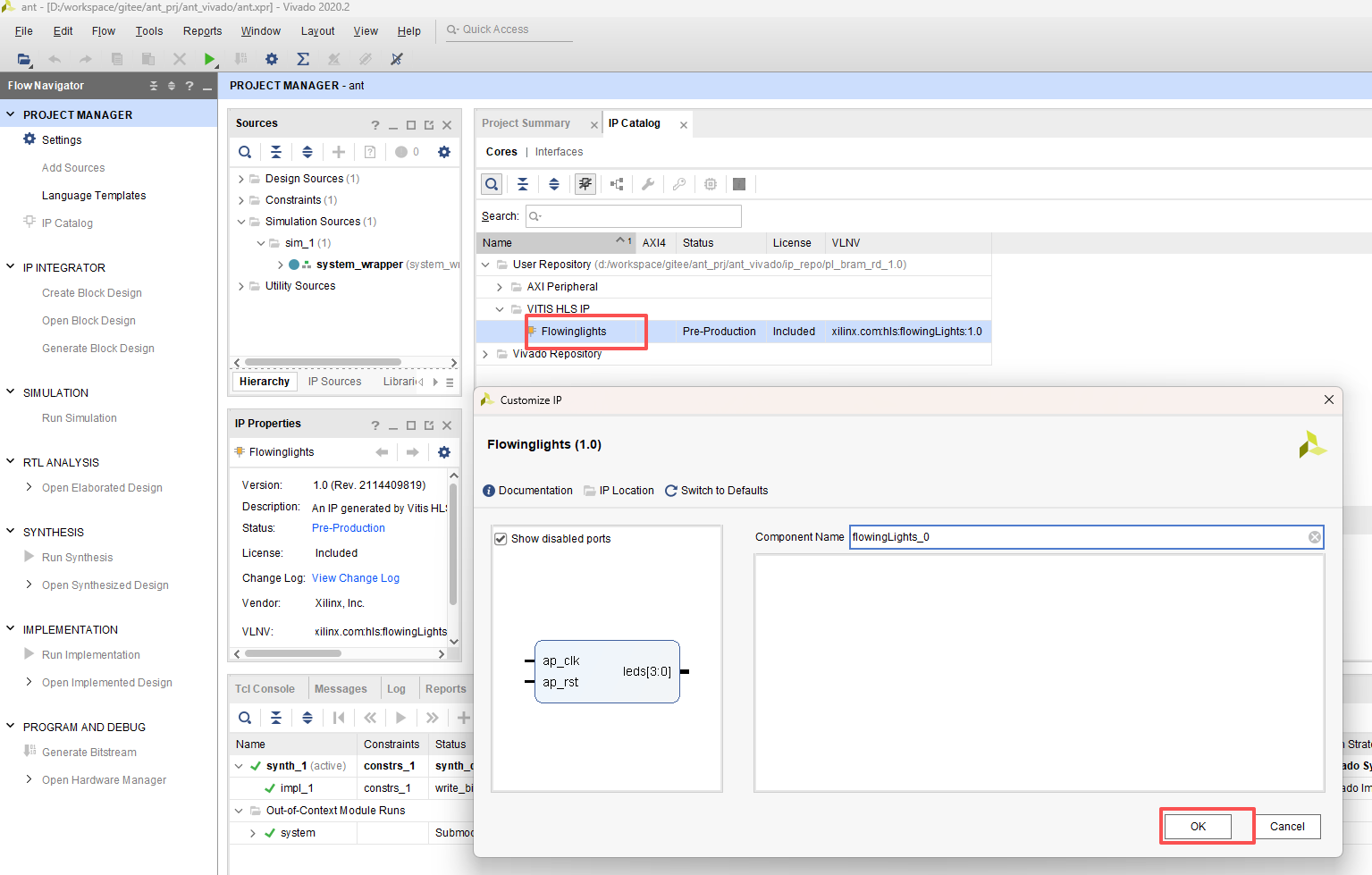Viewport: 1372px width, 875px height.
Task: Open Settings in Project Manager
Action: click(x=62, y=140)
